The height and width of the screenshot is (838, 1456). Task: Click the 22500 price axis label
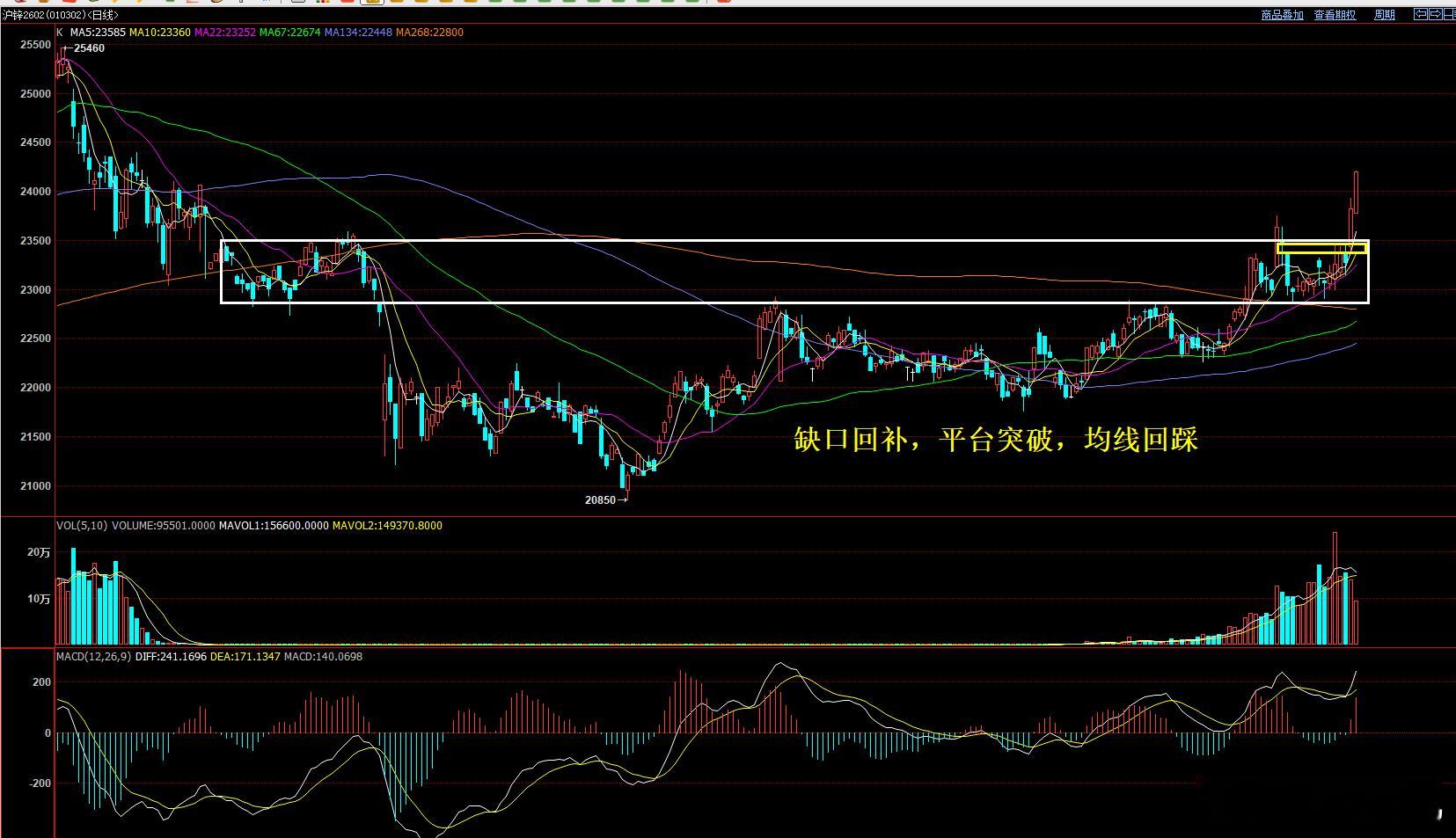(36, 339)
